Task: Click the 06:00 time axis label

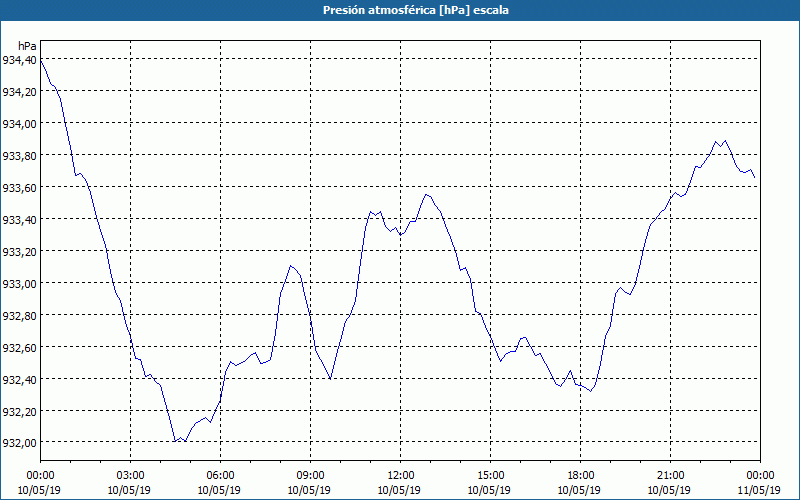Action: (x=220, y=476)
